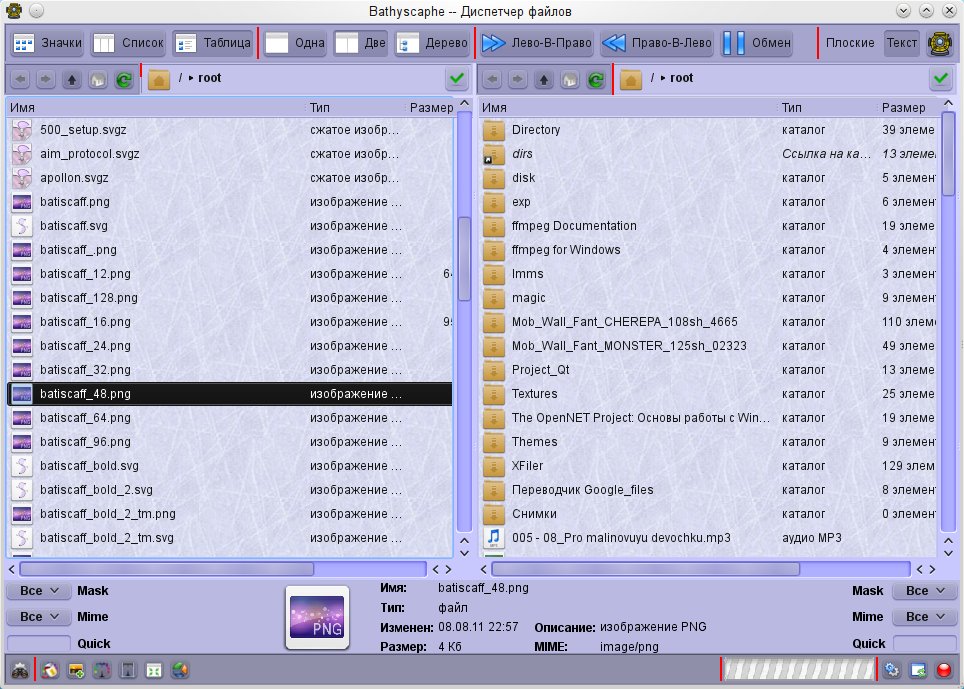Image resolution: width=964 pixels, height=689 pixels.
Task: Click the window-with-green-arrow icon at bottom right
Action: pos(918,670)
